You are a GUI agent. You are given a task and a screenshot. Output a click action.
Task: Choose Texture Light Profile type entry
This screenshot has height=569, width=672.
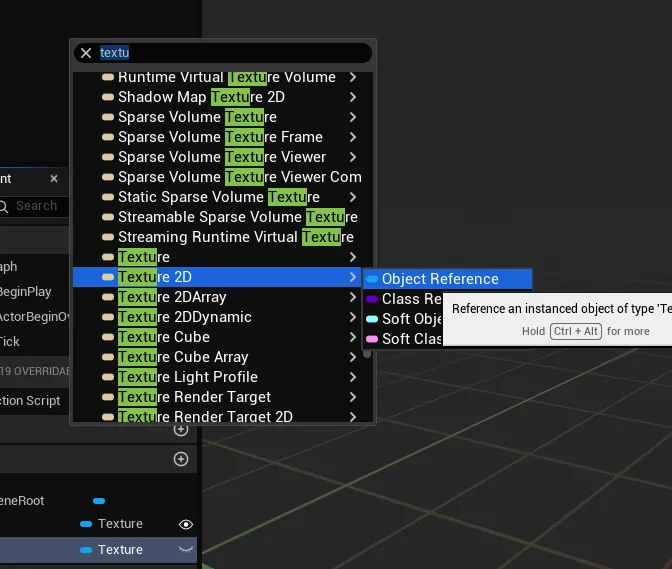click(x=188, y=377)
